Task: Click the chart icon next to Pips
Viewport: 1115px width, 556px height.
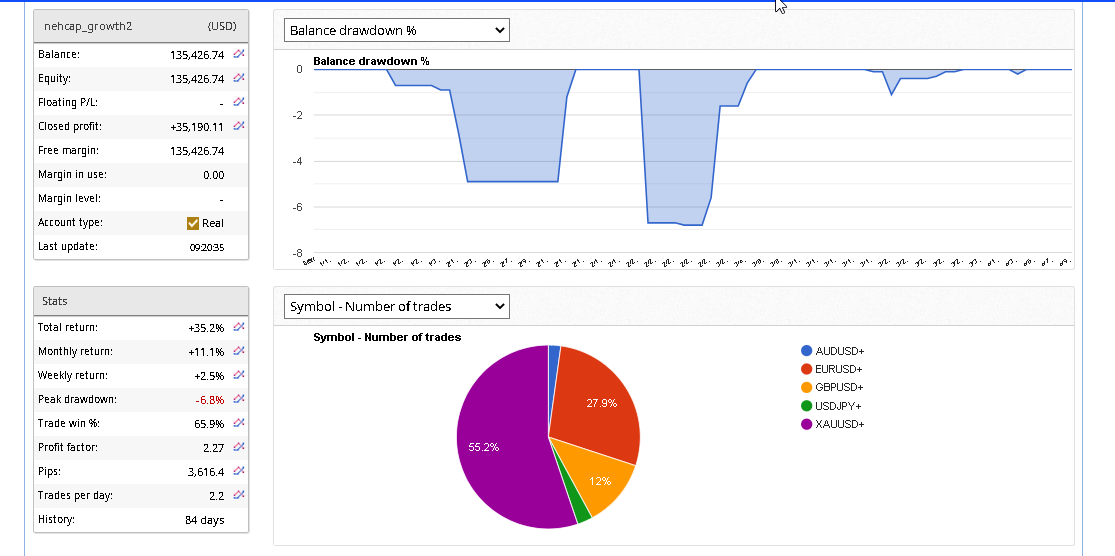Action: pyautogui.click(x=239, y=471)
